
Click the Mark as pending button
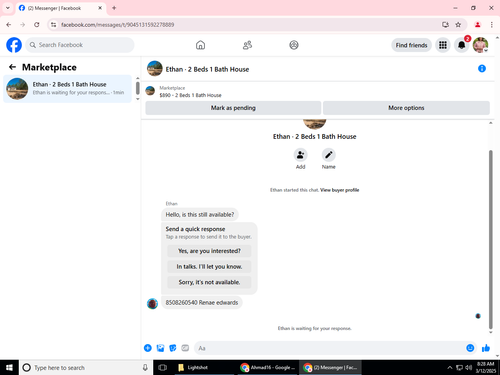233,108
